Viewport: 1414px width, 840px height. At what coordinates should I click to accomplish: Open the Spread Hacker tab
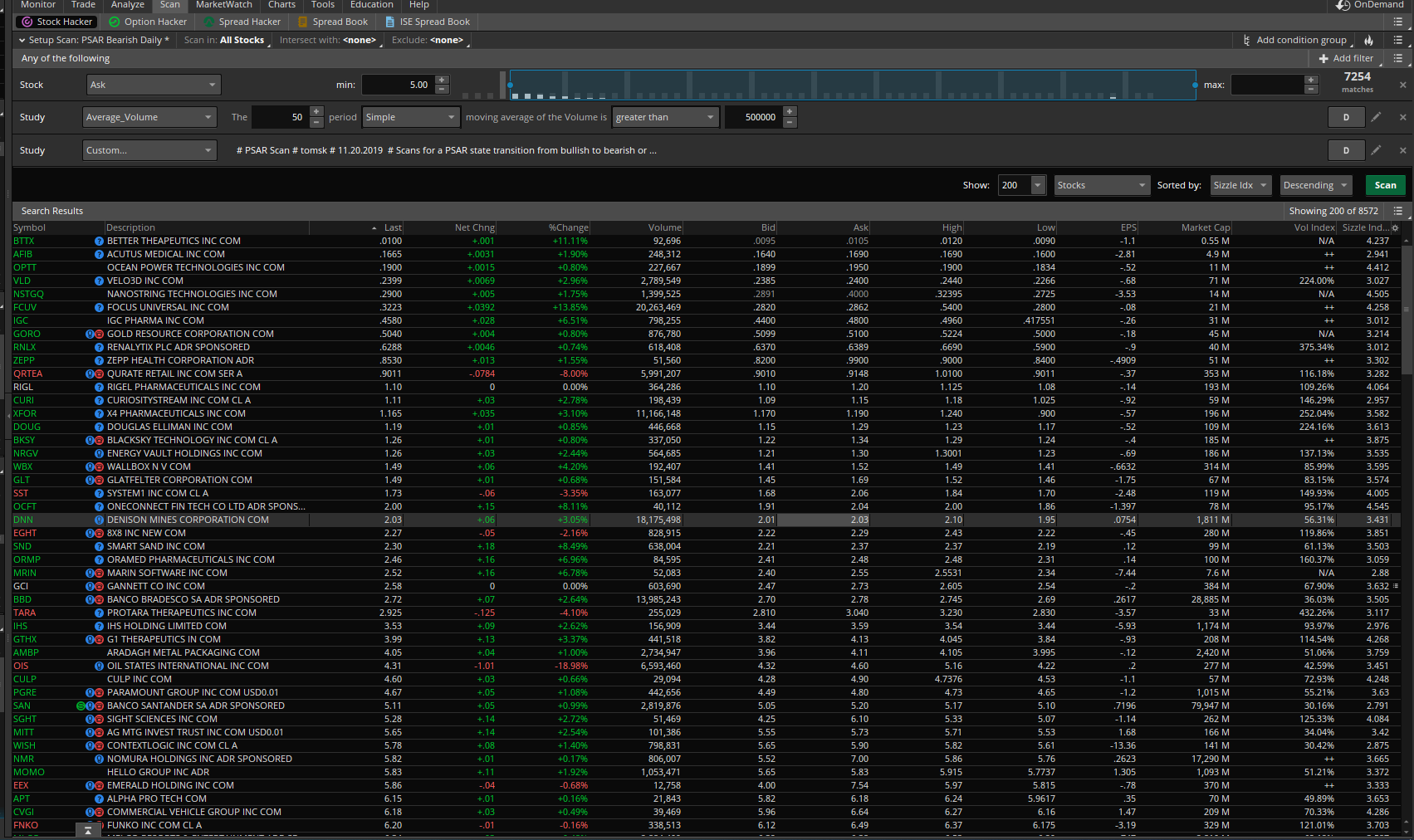[x=242, y=22]
